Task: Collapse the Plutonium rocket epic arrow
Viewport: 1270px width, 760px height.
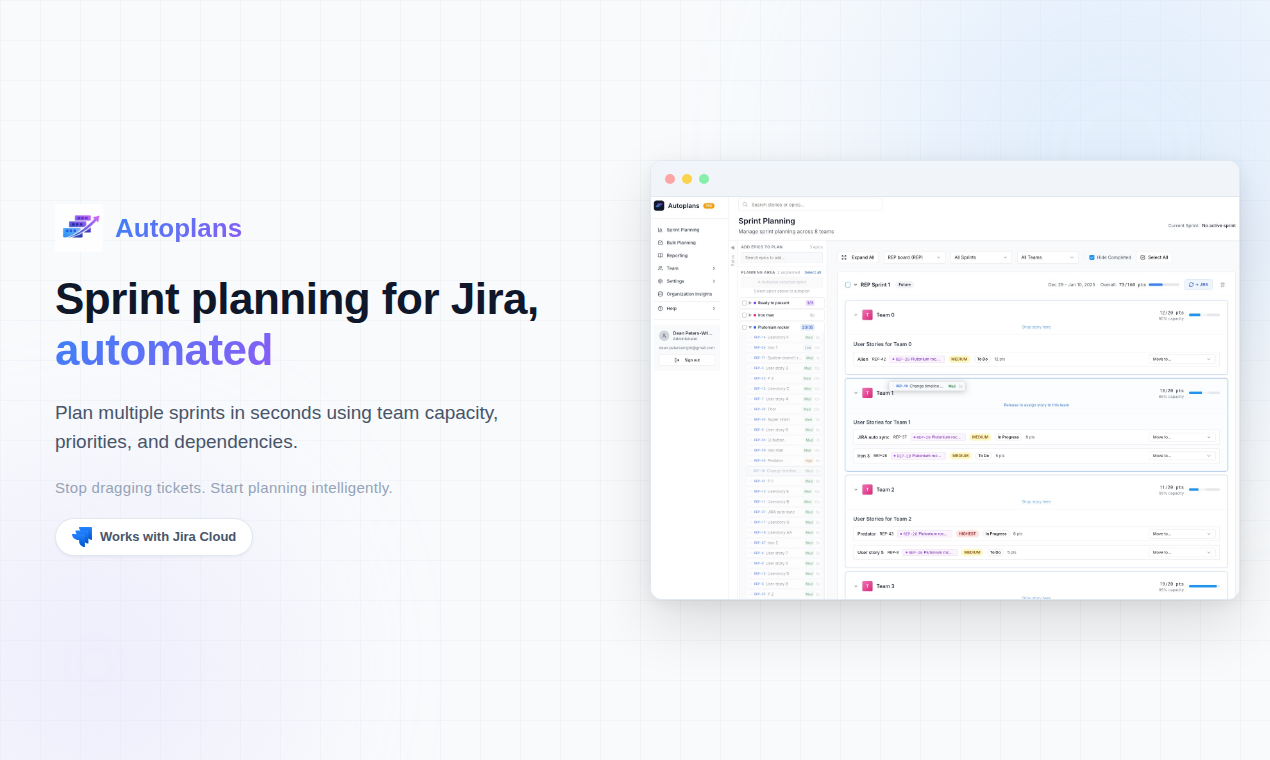Action: [x=750, y=327]
